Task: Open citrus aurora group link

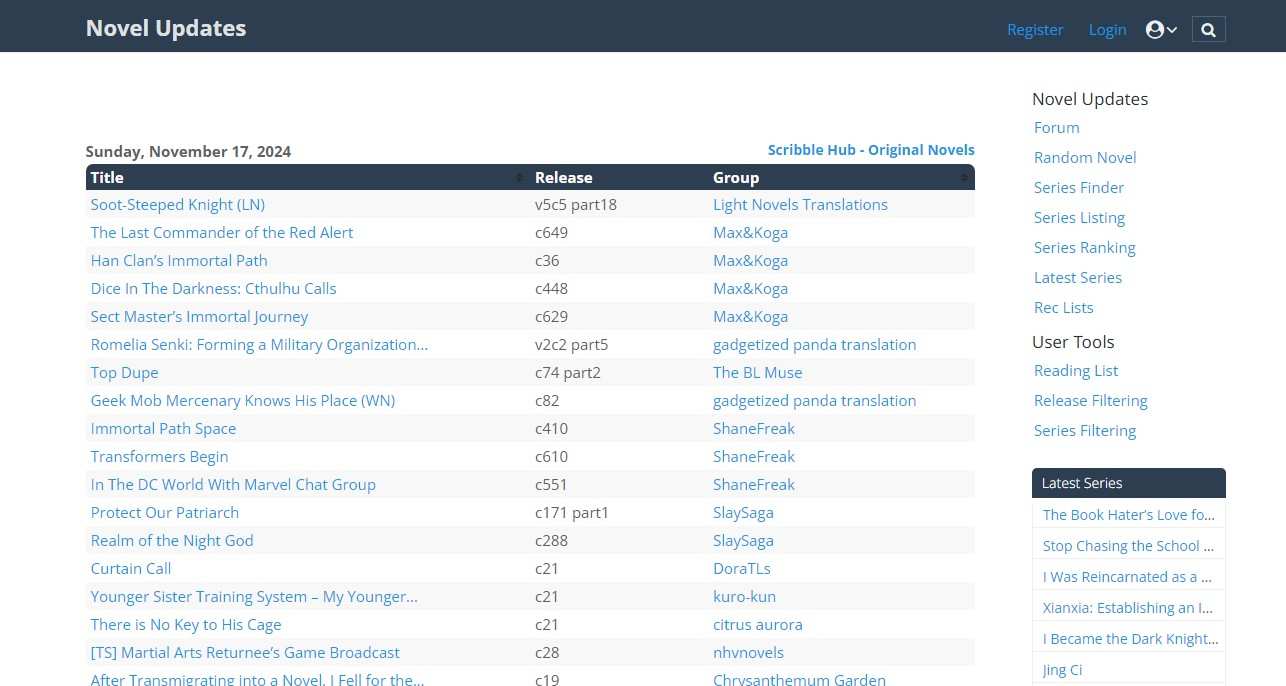Action: [x=758, y=625]
